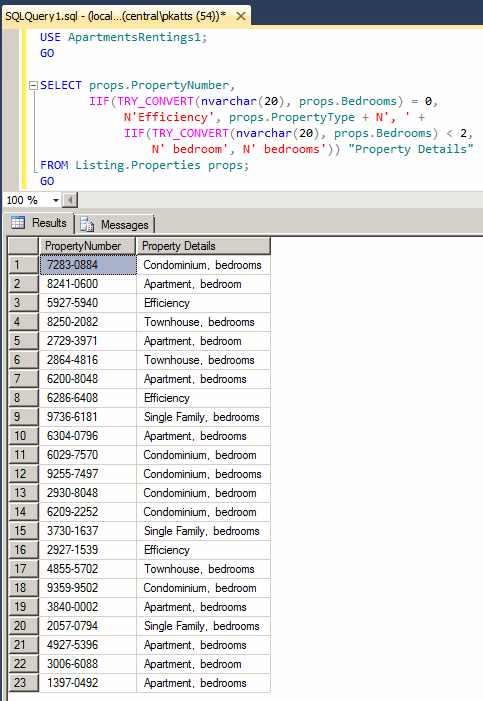The image size is (483, 701).
Task: Open the 100 % zoom dropdown
Action: 55,200
